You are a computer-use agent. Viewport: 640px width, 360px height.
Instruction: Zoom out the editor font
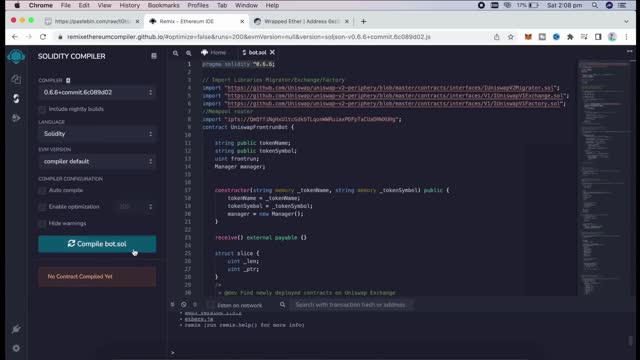point(176,53)
